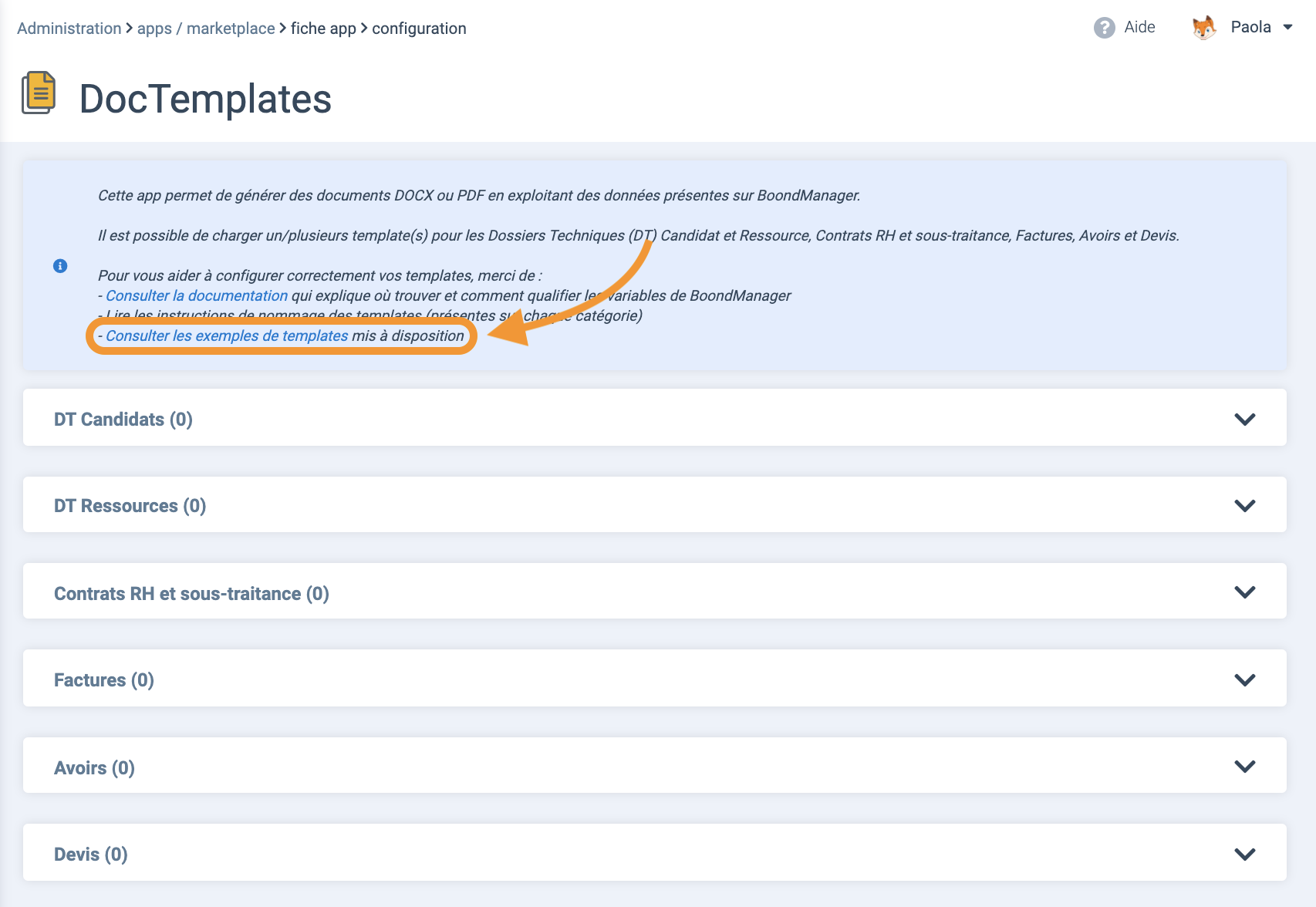
Task: Navigate to fiche app breadcrumb
Action: 323,29
